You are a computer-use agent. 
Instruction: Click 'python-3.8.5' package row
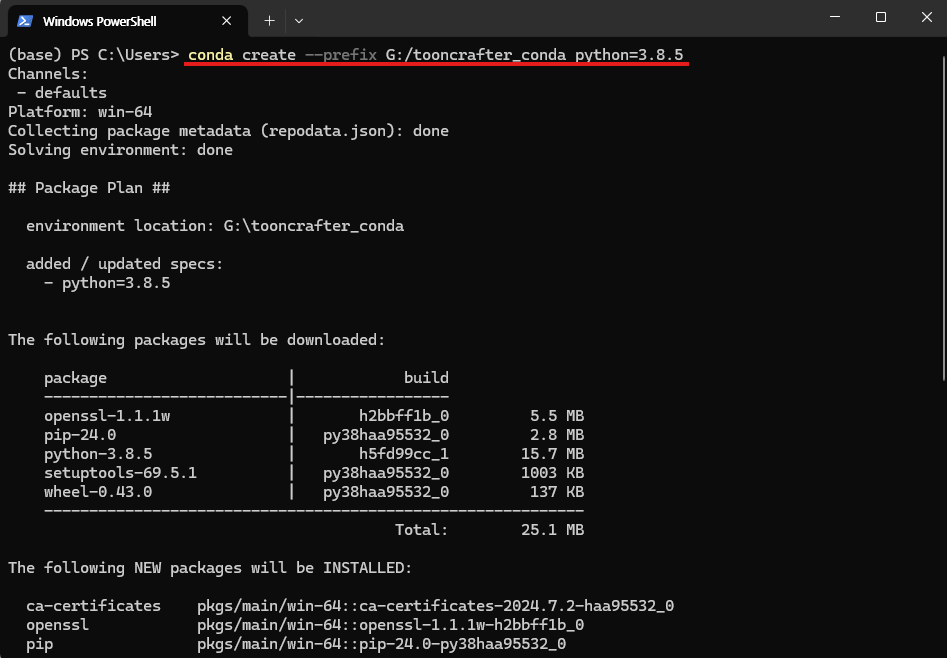tap(98, 454)
